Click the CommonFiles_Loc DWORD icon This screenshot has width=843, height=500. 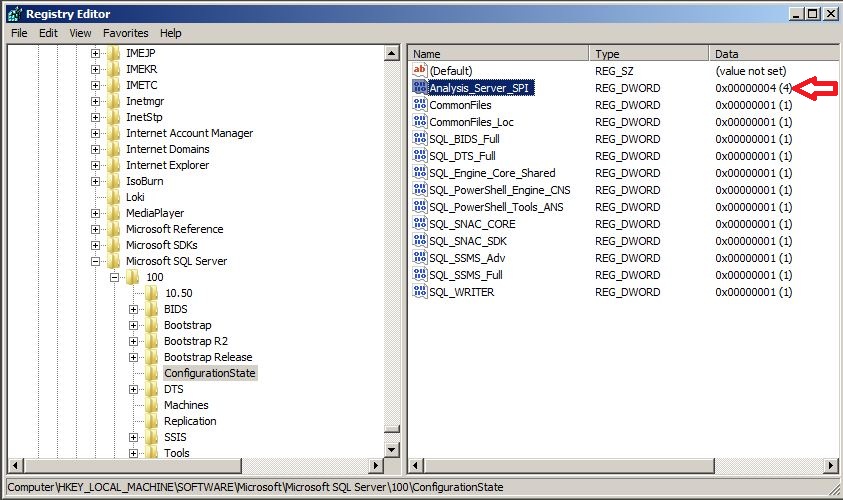(x=419, y=122)
